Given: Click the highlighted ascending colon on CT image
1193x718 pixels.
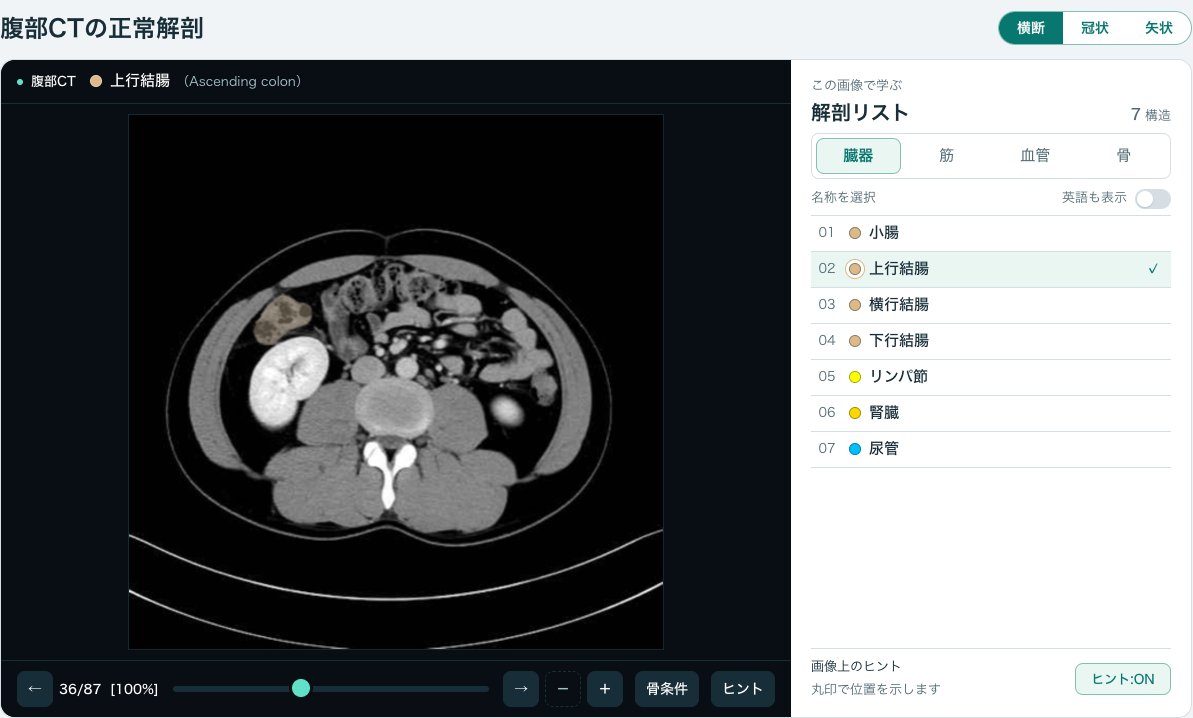Looking at the screenshot, I should [281, 318].
